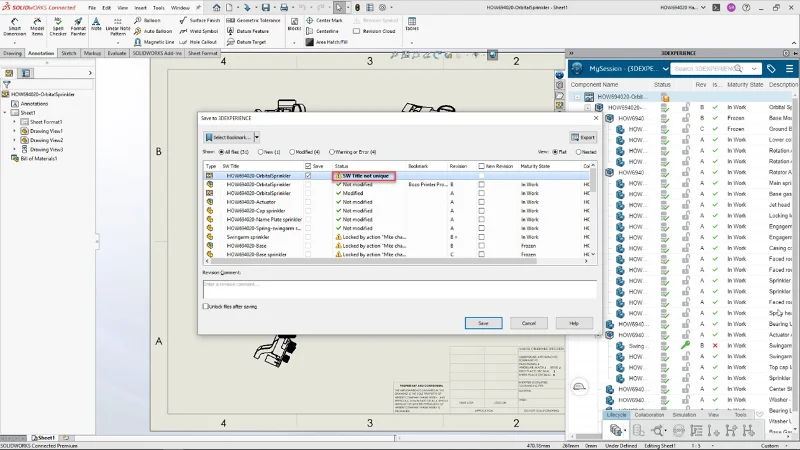This screenshot has height=450, width=800.
Task: Click the Geometric Tolerance tool
Action: click(x=257, y=20)
